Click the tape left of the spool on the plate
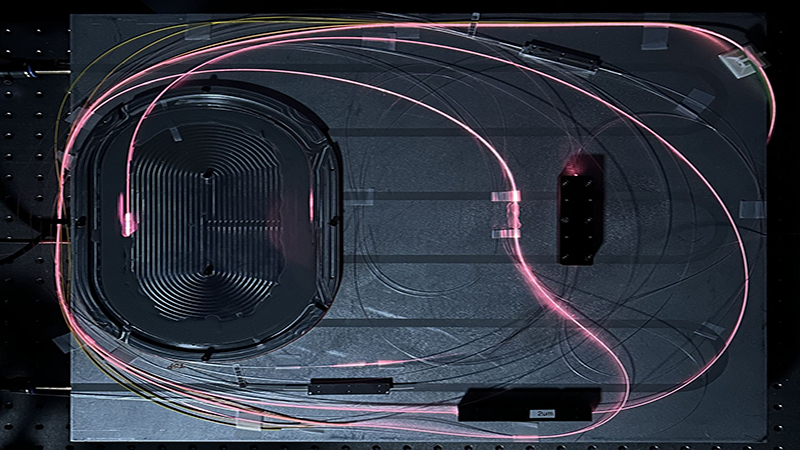800x450 pixels. [62, 341]
